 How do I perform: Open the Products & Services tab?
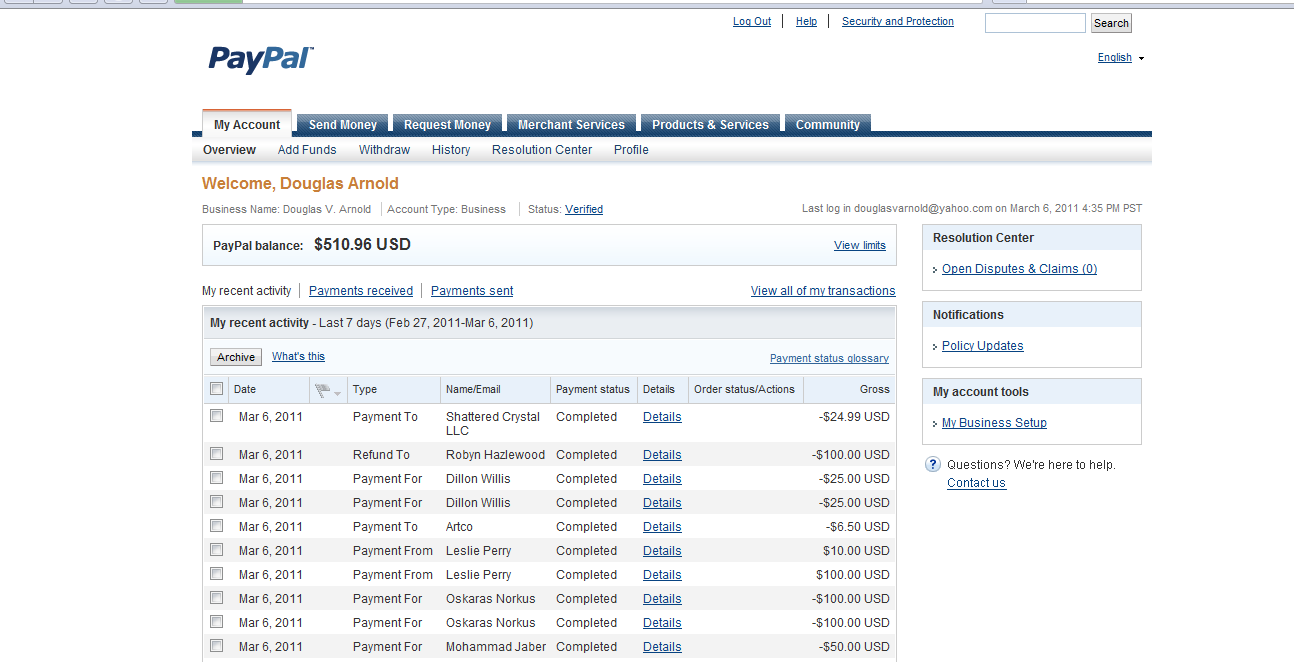pyautogui.click(x=710, y=124)
